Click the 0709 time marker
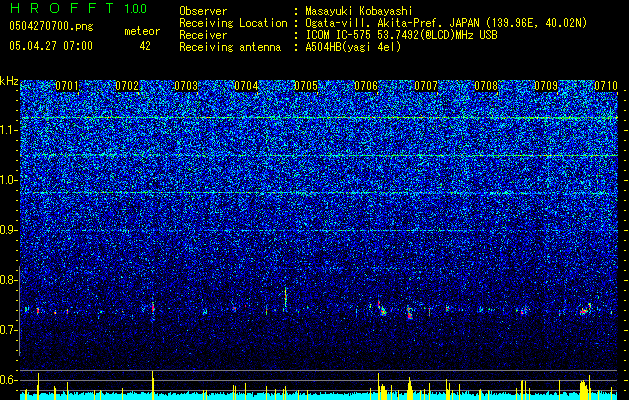 (x=546, y=86)
